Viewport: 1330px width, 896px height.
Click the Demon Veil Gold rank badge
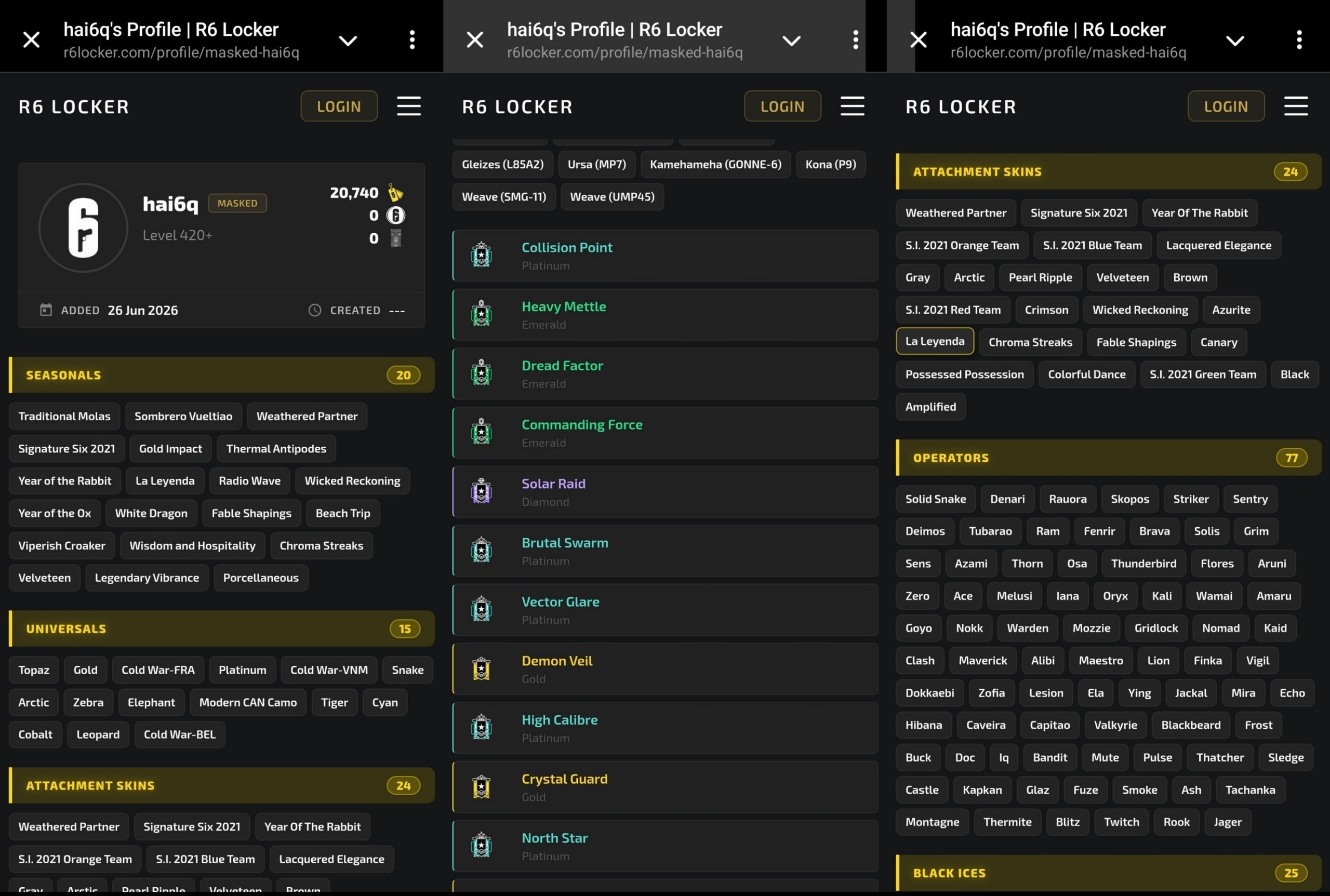(481, 668)
